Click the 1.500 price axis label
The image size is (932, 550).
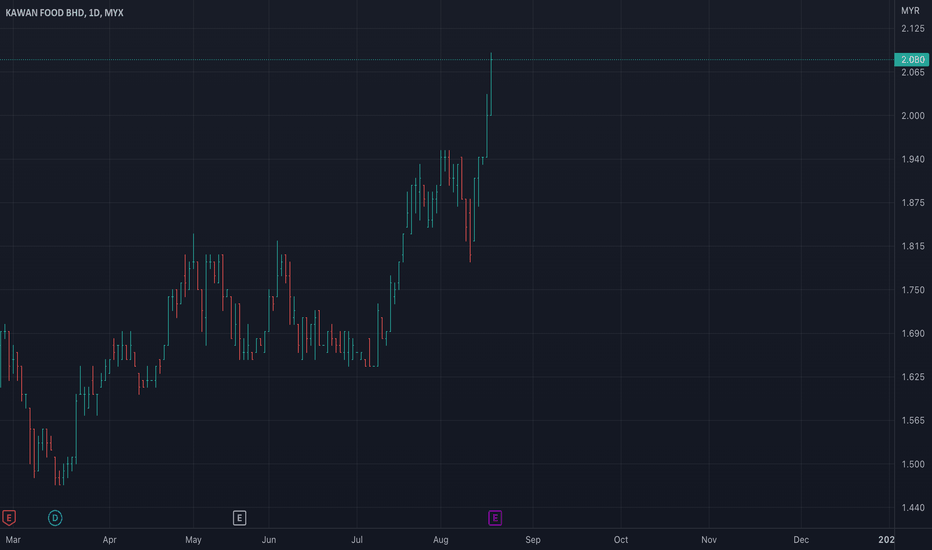pyautogui.click(x=912, y=464)
